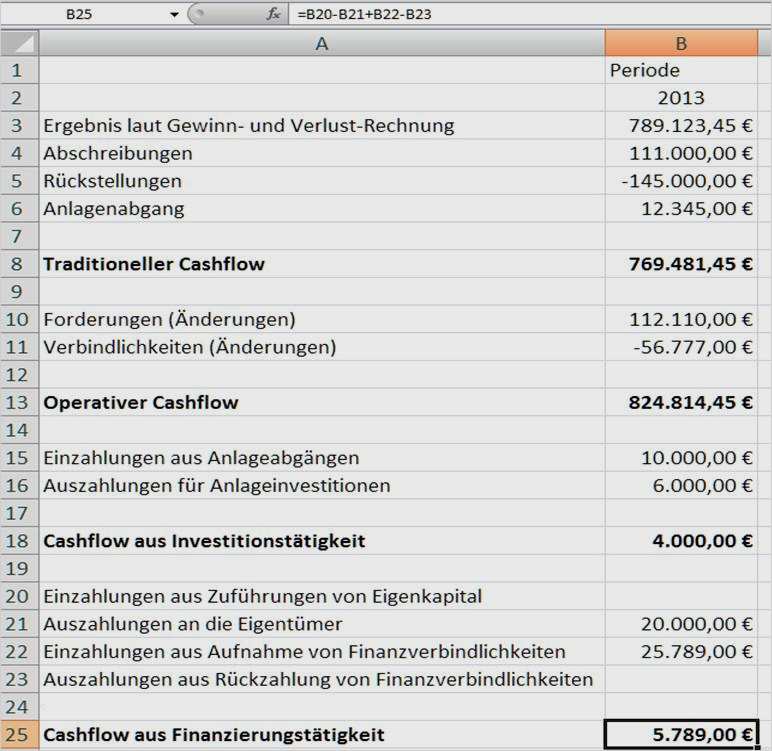Viewport: 772px width, 751px height.
Task: Select 'Ergebnis laut Gewinn- und Verlust-Rechnung' cell
Action: pyautogui.click(x=322, y=125)
